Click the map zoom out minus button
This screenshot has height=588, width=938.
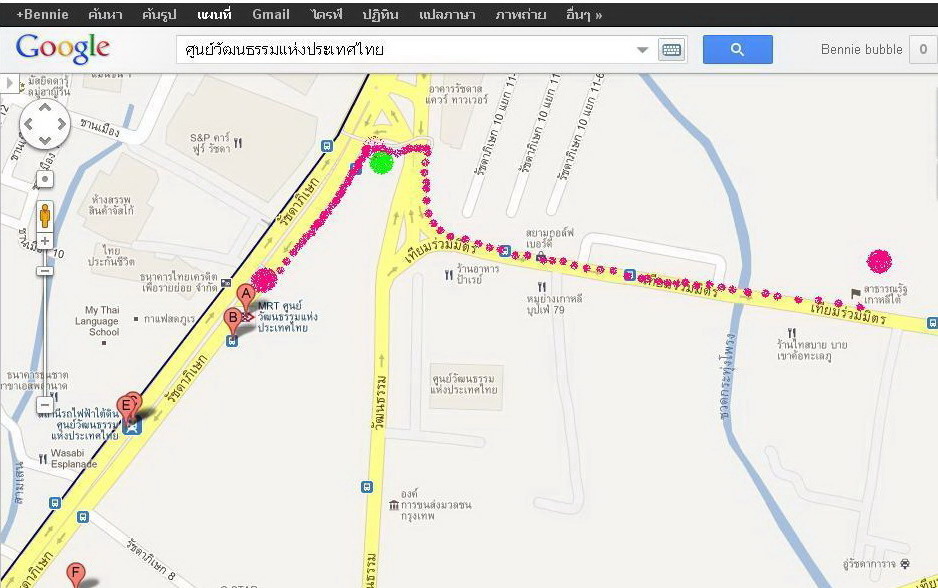click(44, 405)
